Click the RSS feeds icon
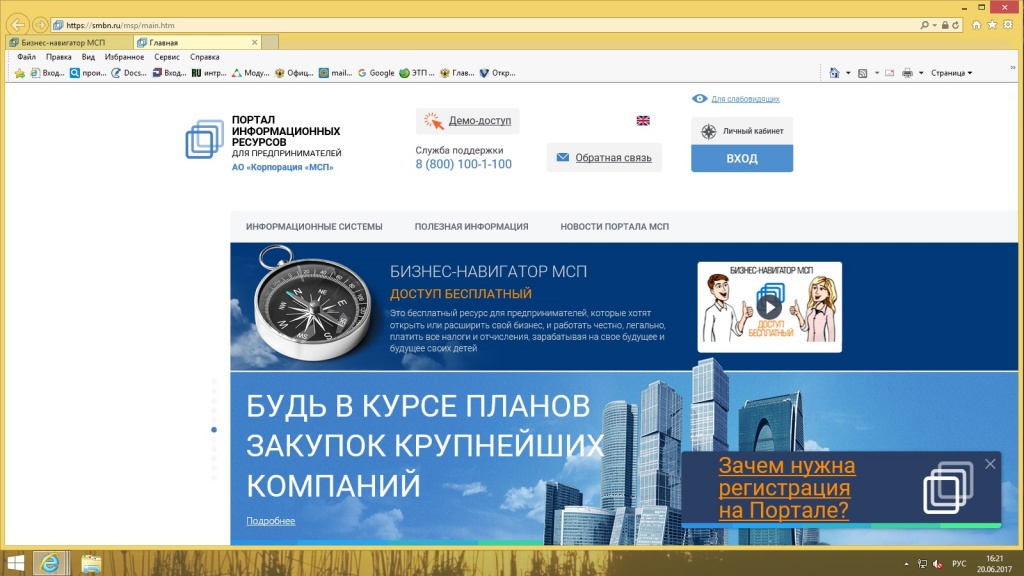Screen dimensions: 1024x576 (863, 73)
